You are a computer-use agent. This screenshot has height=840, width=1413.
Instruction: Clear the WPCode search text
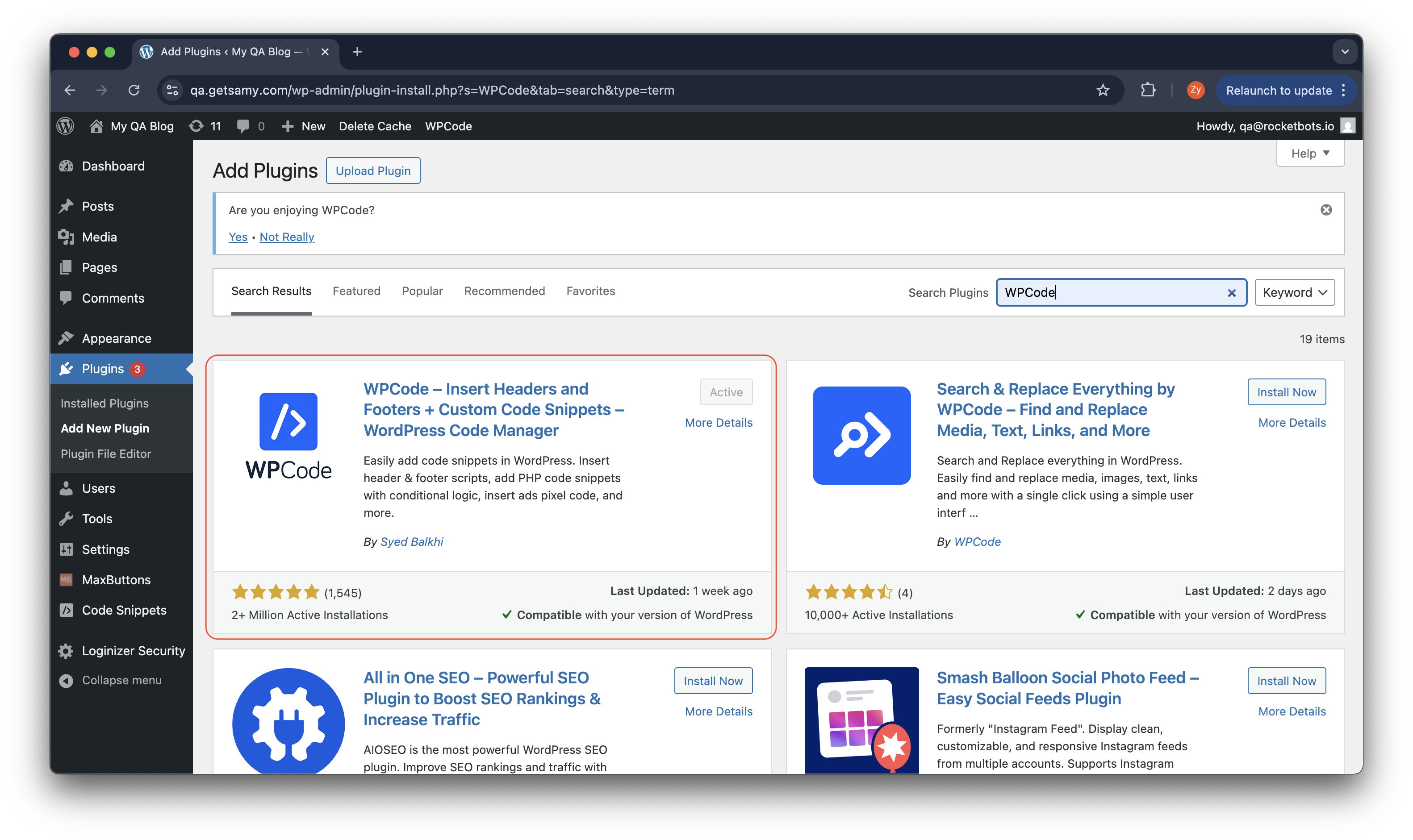[x=1231, y=293]
